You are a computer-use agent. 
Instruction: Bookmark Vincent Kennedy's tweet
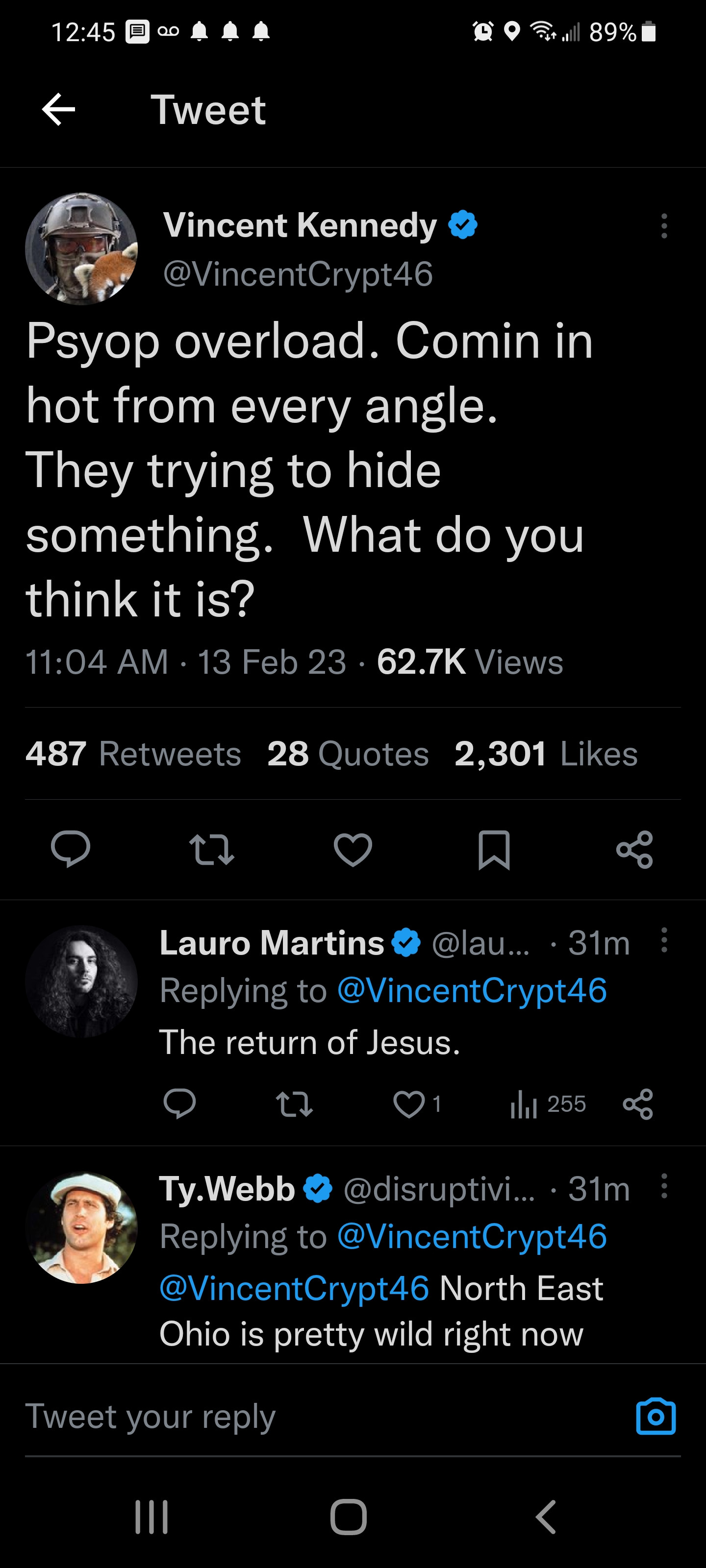tap(493, 849)
